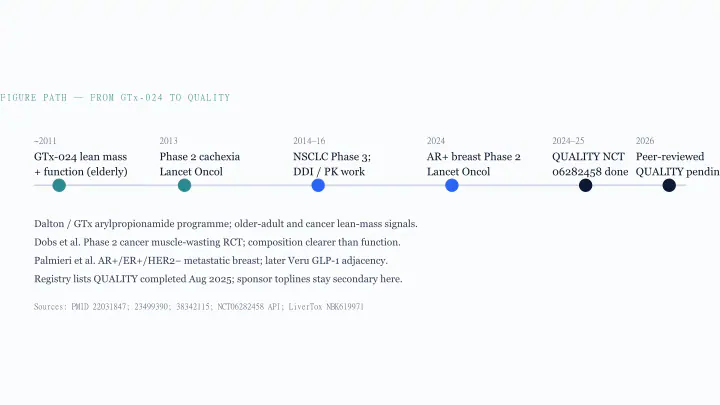The height and width of the screenshot is (405, 720).
Task: Select the 'NSCLC Phase 3; DDI / PK work' text
Action: (332, 164)
